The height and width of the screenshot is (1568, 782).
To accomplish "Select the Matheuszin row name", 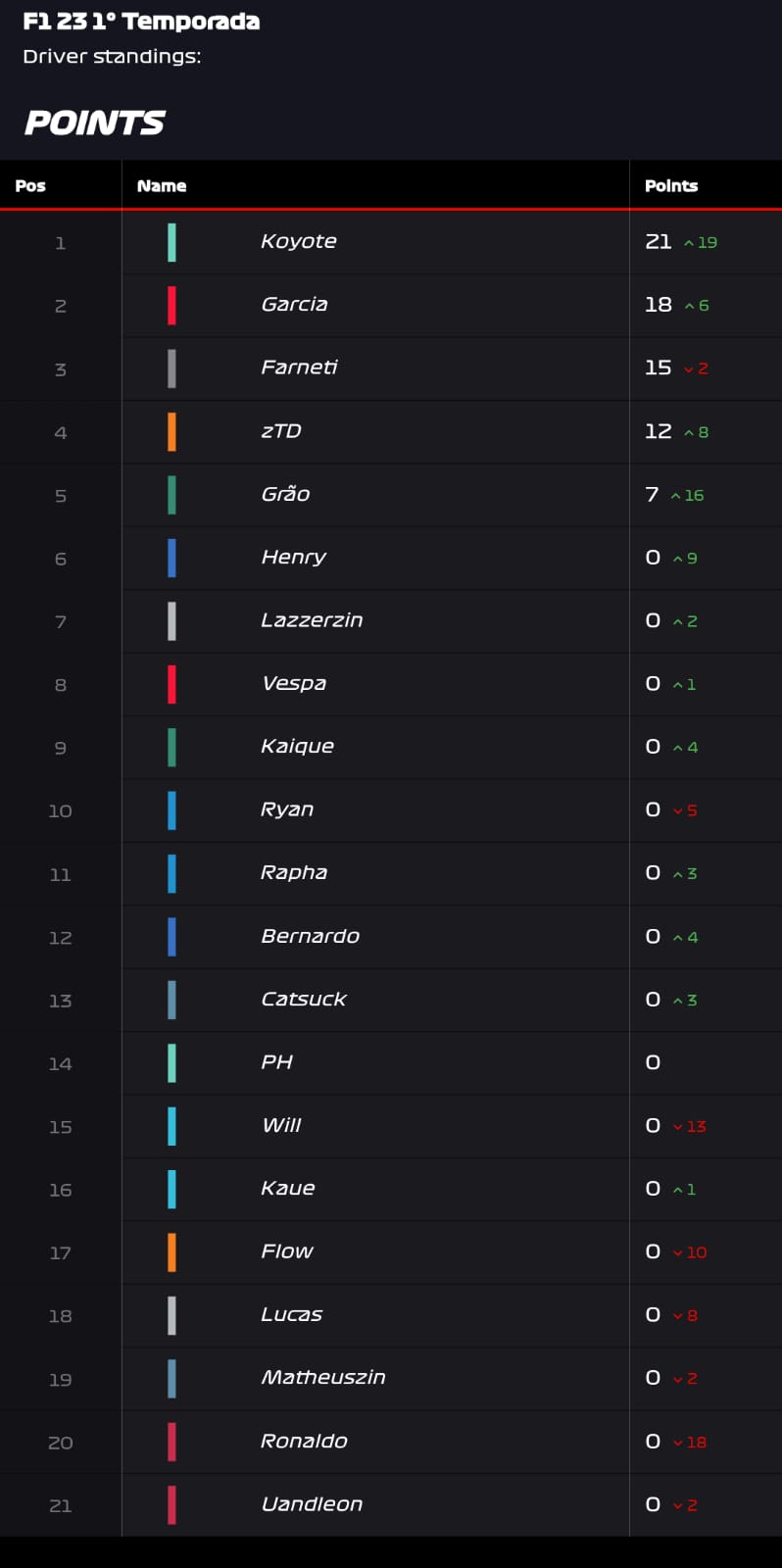I will click(x=323, y=1378).
